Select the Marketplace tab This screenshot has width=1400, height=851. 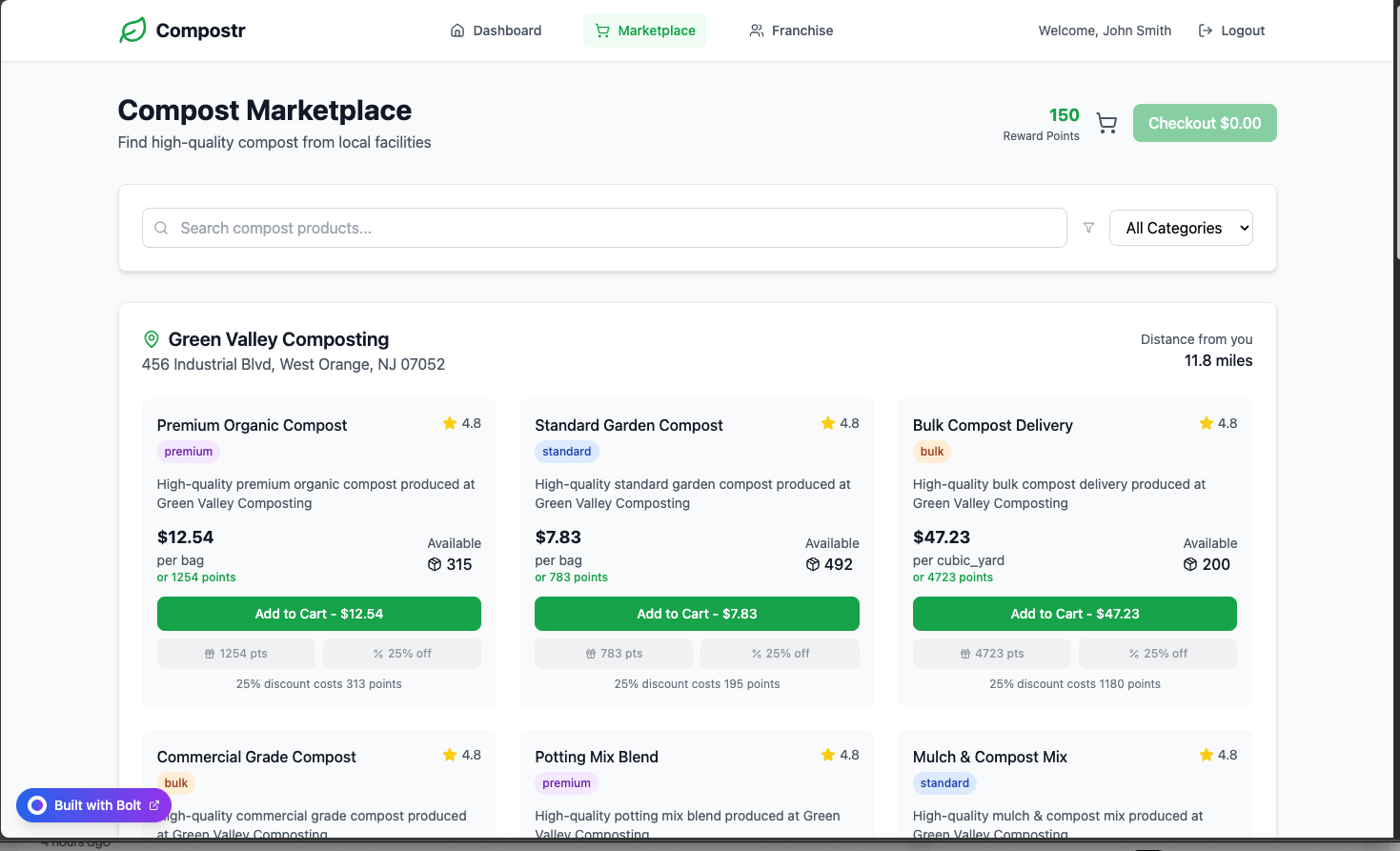(x=645, y=30)
